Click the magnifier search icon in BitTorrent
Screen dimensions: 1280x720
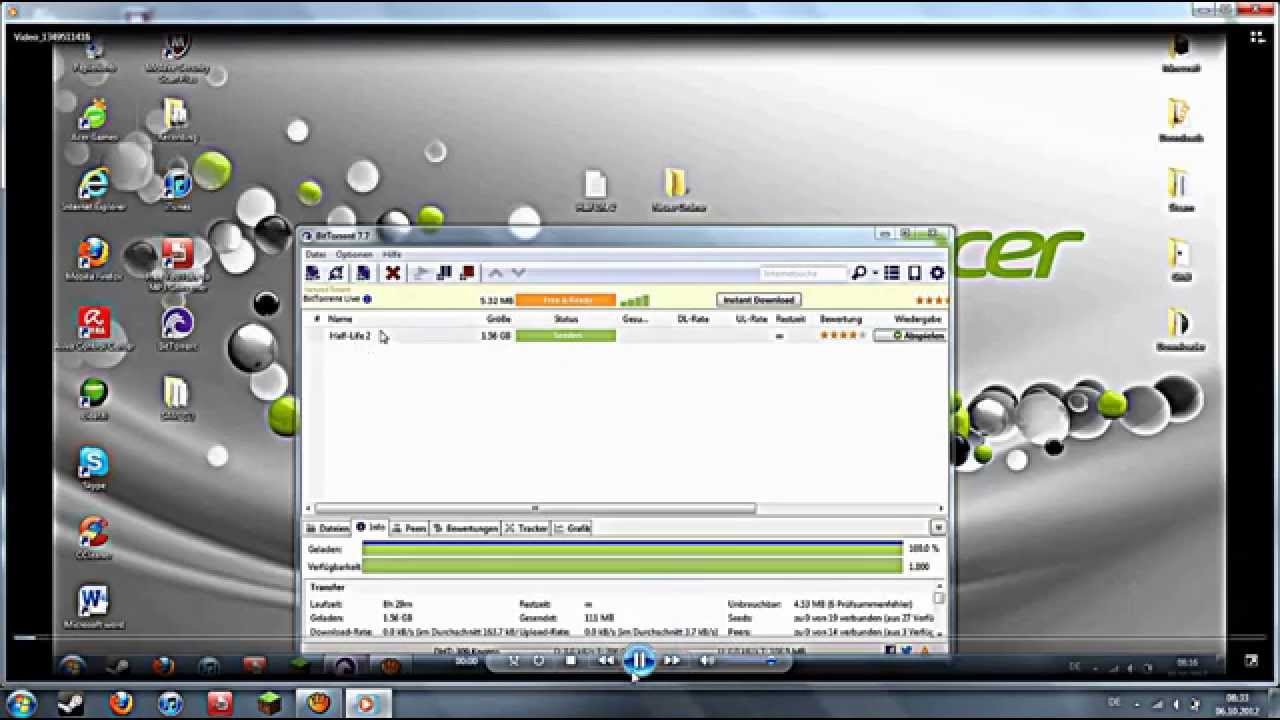(x=859, y=273)
